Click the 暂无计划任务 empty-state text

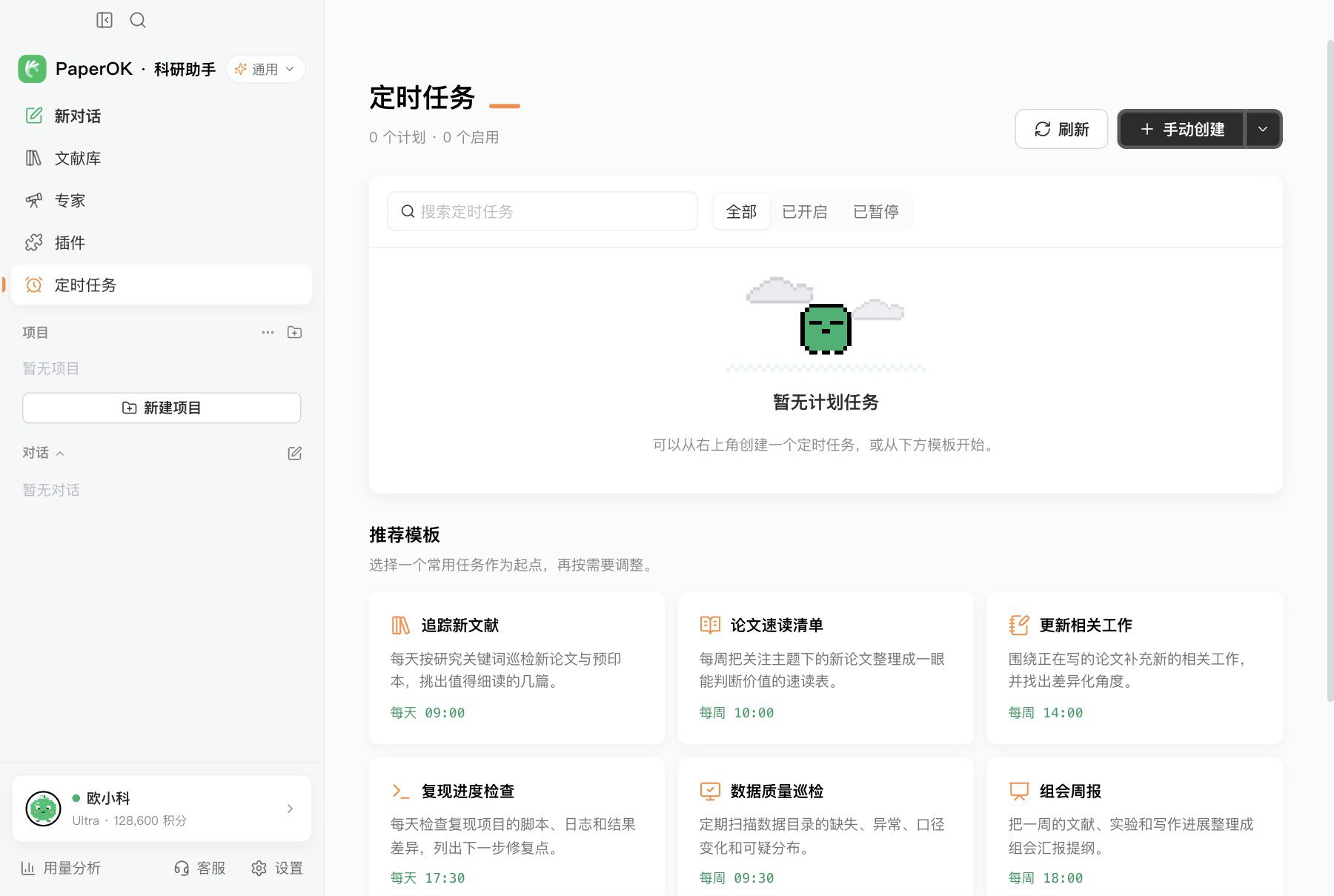[x=826, y=402]
